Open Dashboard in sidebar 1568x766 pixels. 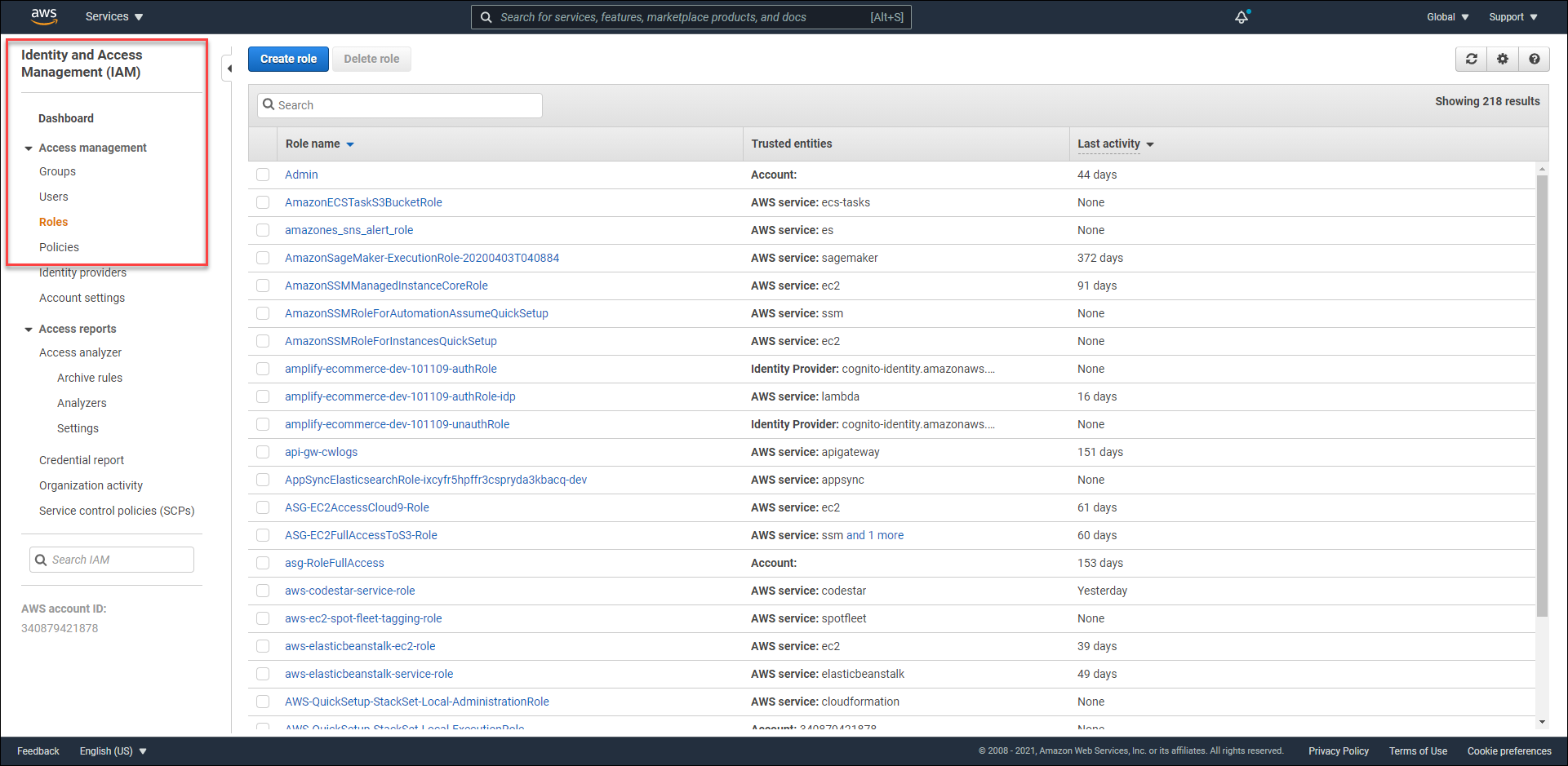[66, 118]
